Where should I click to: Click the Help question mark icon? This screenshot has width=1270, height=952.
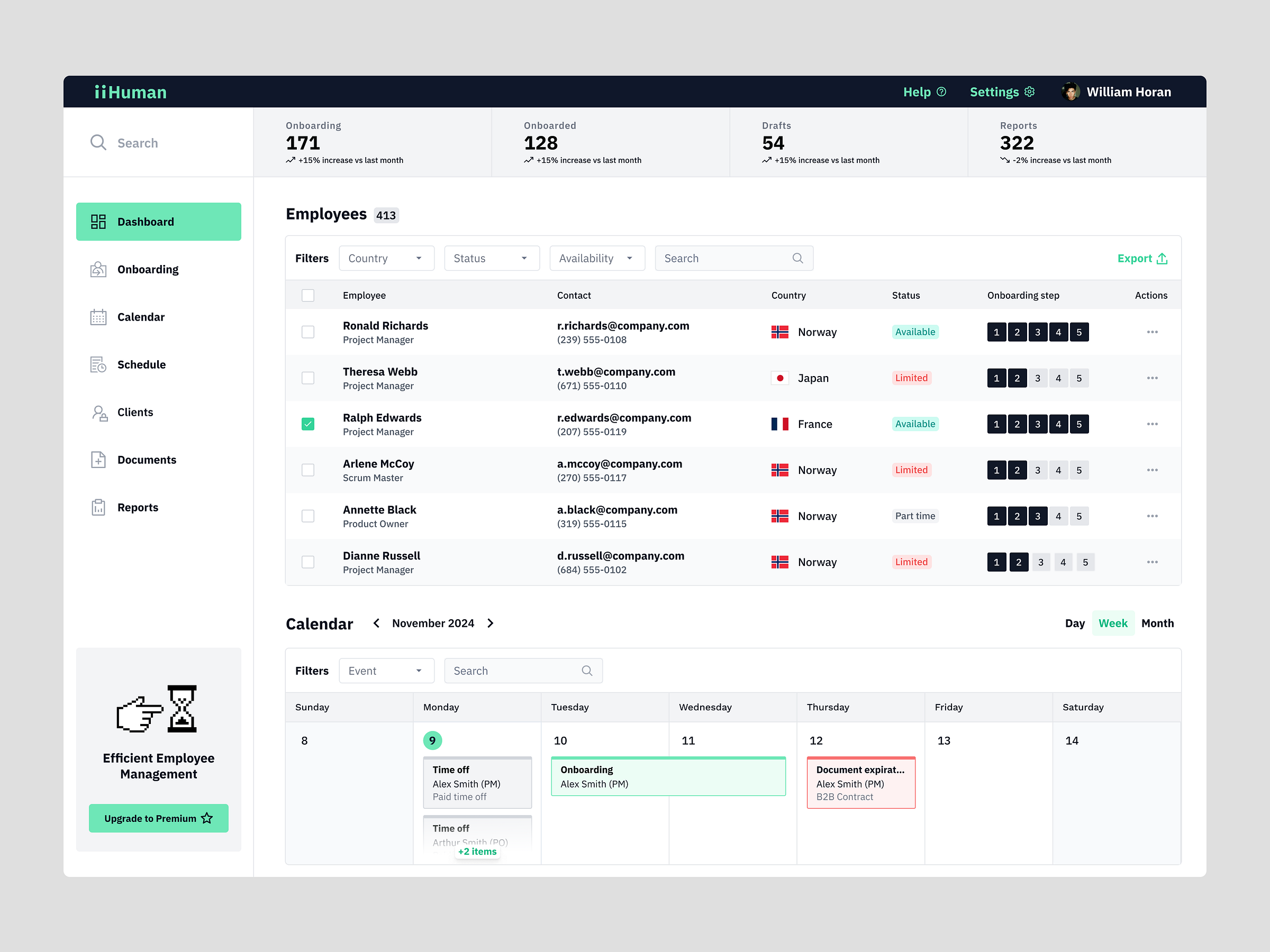tap(941, 91)
